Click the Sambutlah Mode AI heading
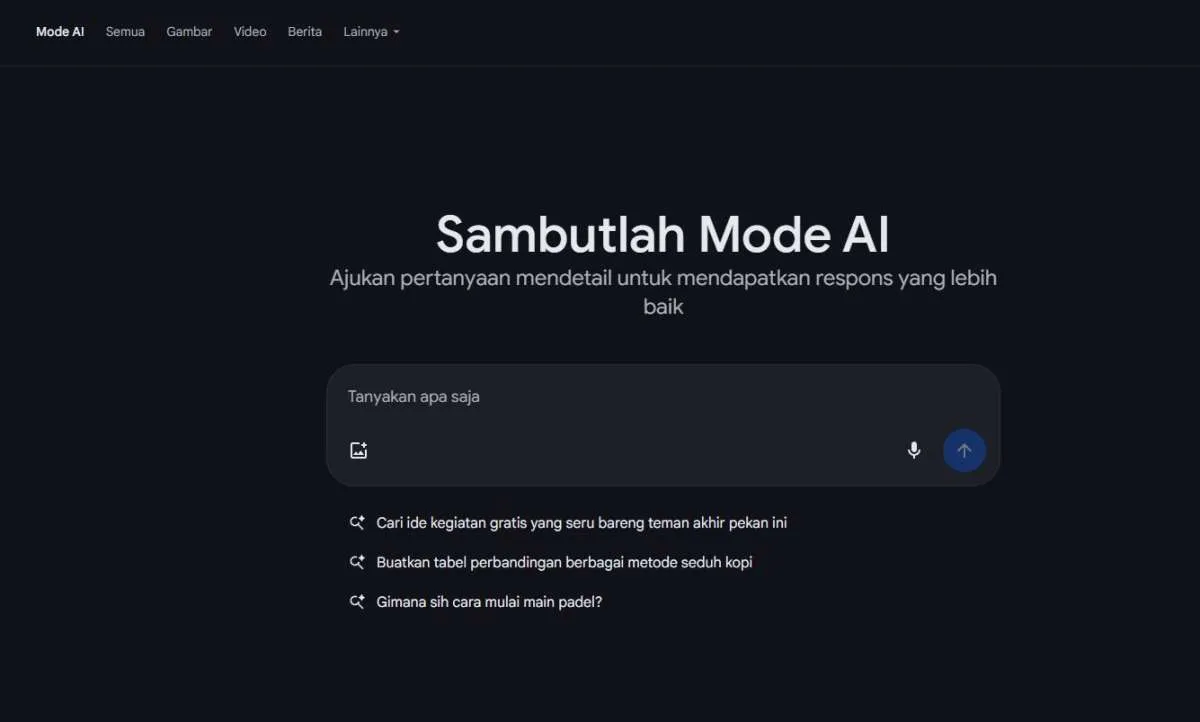 coord(663,234)
